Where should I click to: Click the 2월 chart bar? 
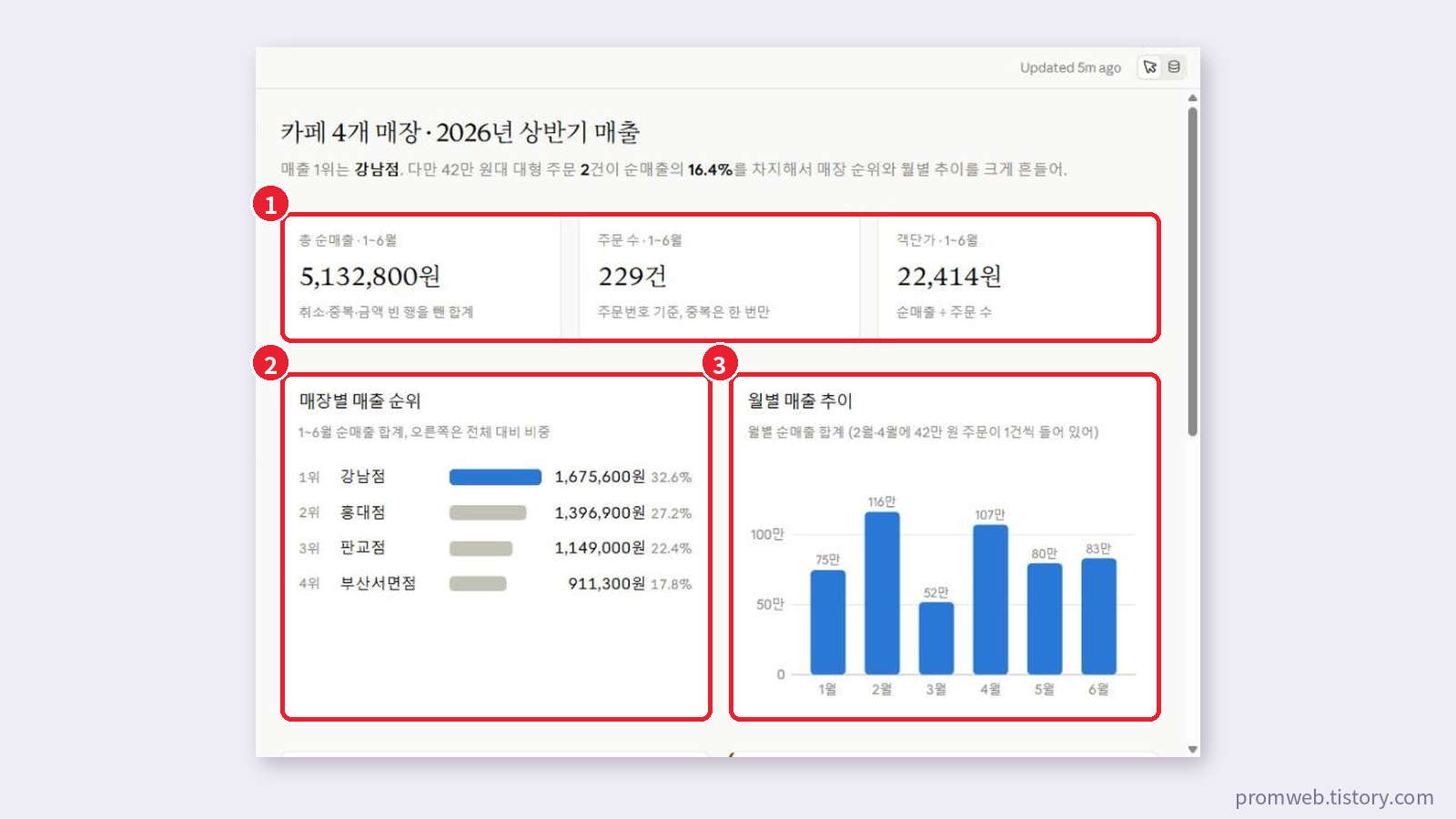(x=882, y=593)
